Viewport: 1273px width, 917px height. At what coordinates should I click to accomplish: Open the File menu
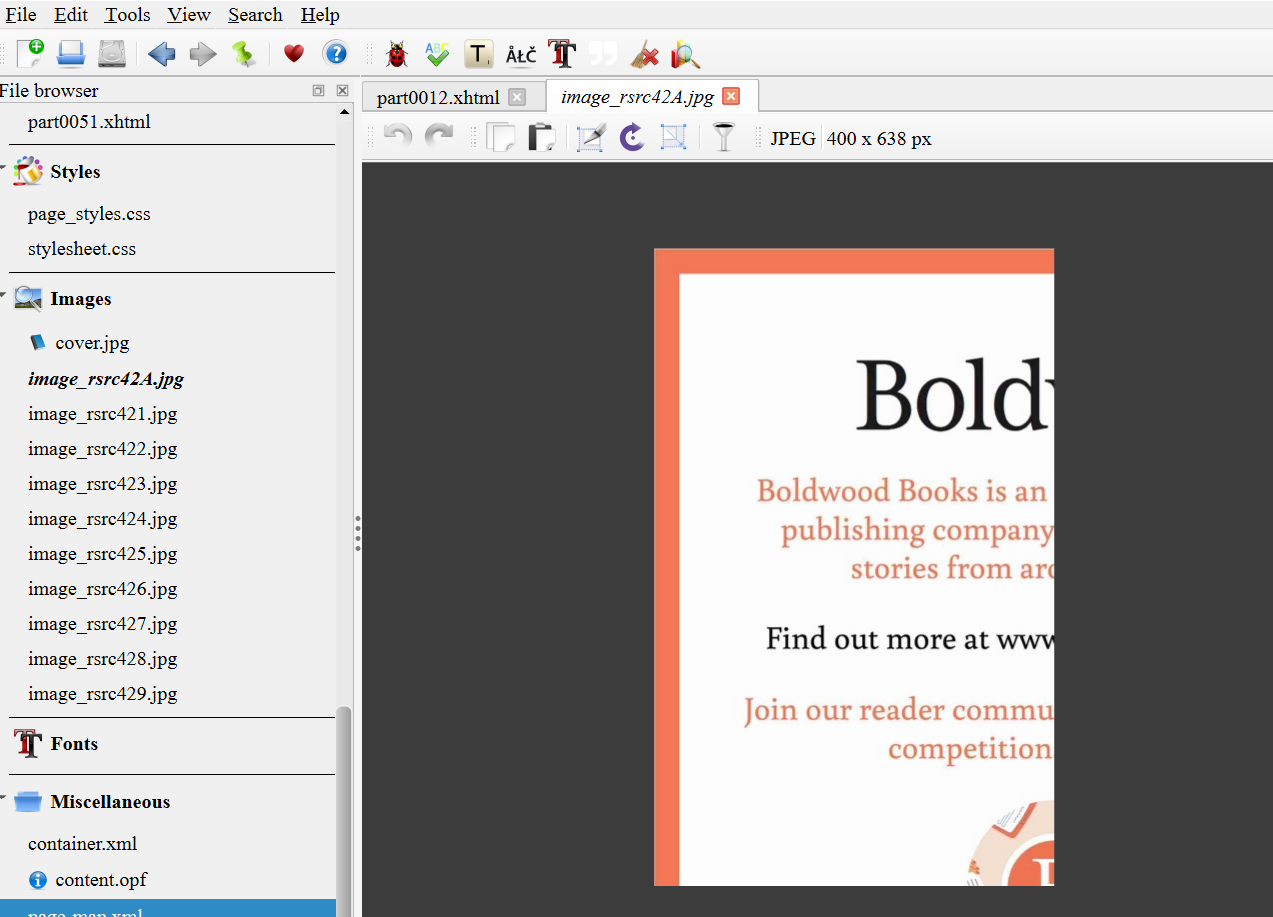21,14
